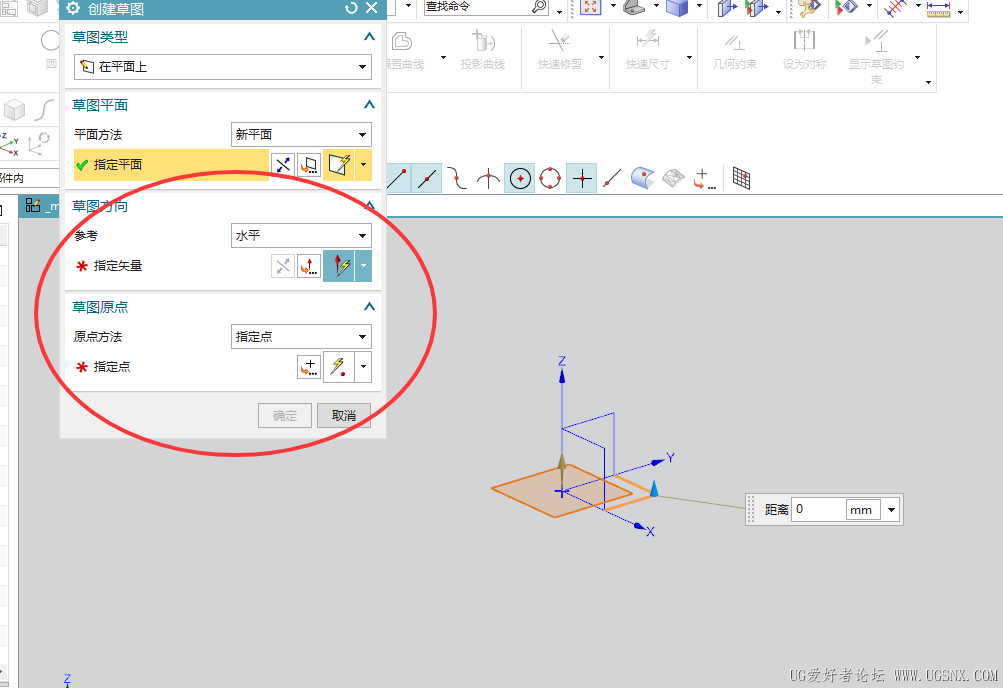Click the Display Sketch Constraints tool
This screenshot has width=1003, height=688.
[876, 57]
